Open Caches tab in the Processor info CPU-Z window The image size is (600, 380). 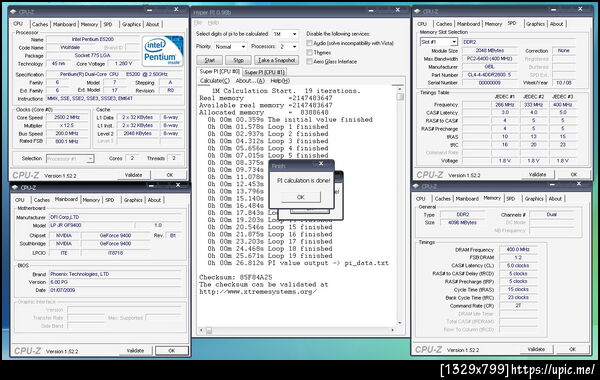tap(40, 24)
